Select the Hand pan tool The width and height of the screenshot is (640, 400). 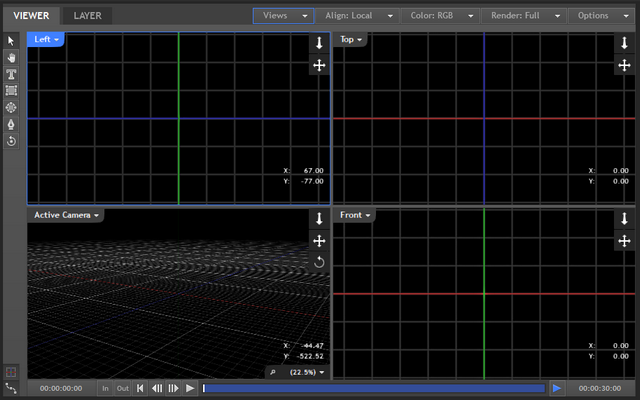[11, 57]
